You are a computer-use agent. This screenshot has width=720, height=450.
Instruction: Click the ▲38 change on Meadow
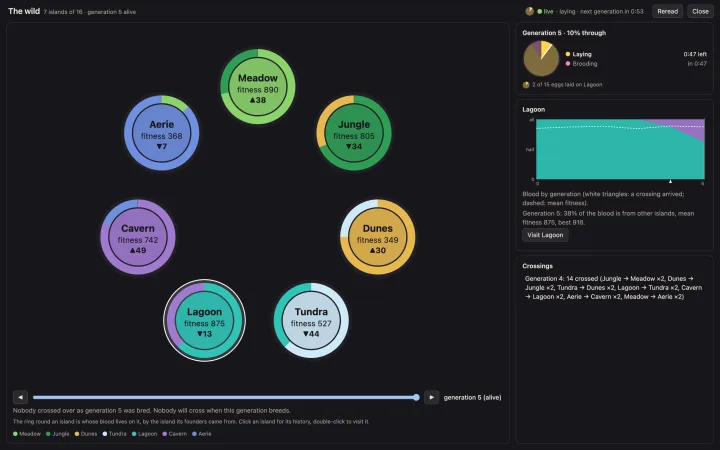click(258, 100)
